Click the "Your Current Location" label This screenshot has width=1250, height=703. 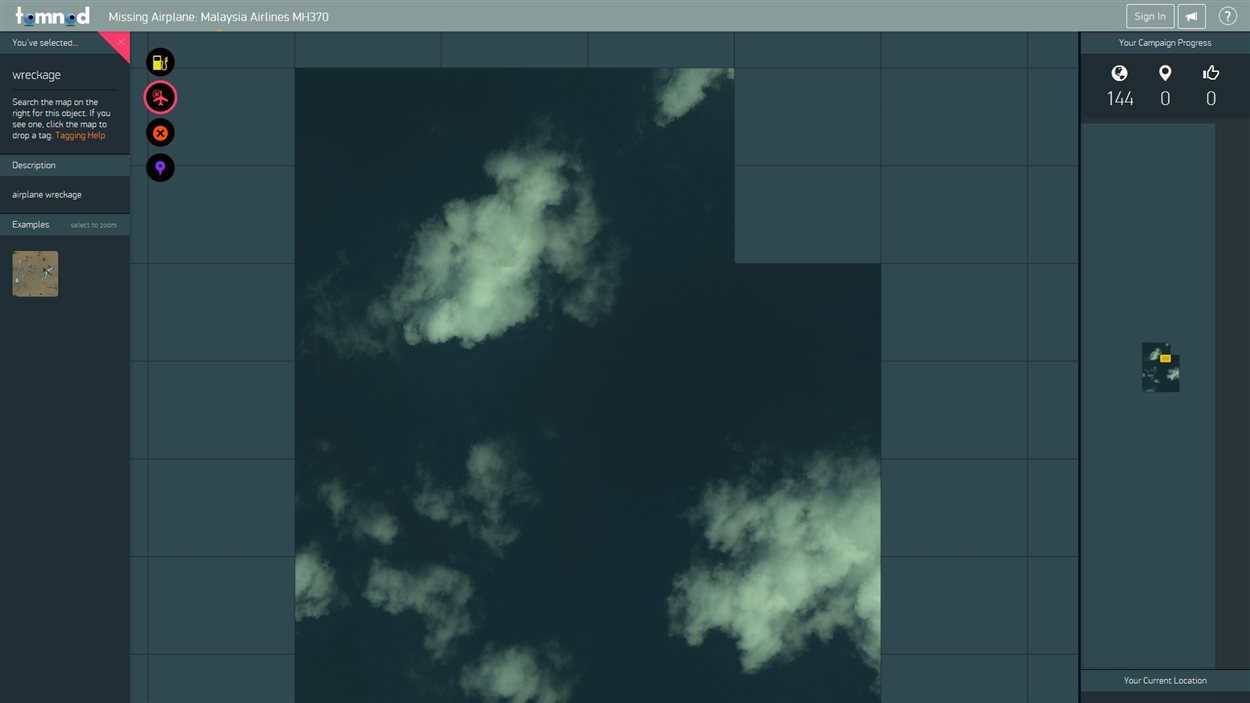[x=1165, y=681]
